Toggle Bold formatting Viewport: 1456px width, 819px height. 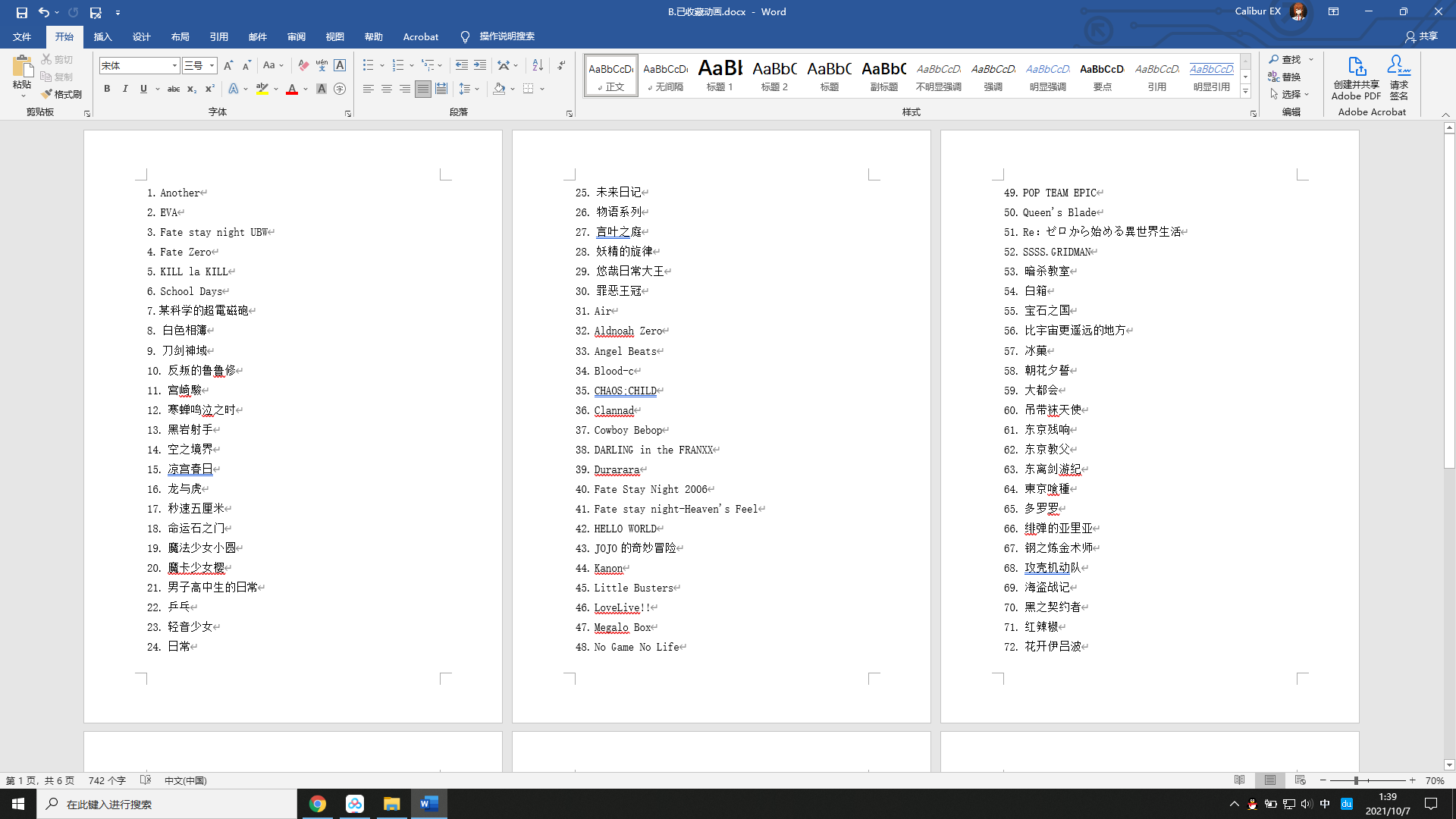point(107,89)
